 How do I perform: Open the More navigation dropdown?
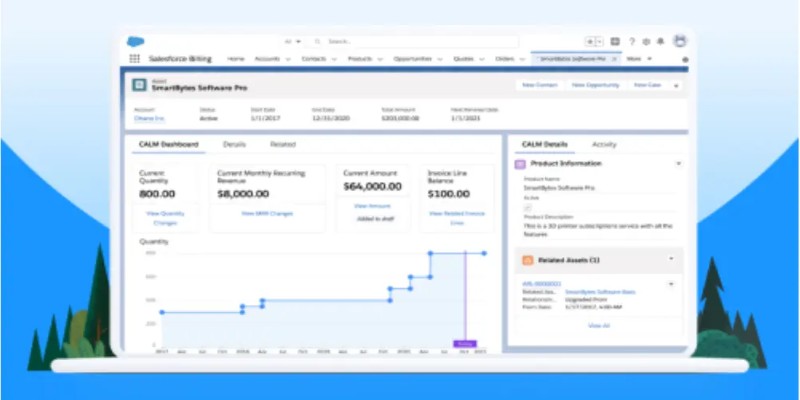point(639,59)
